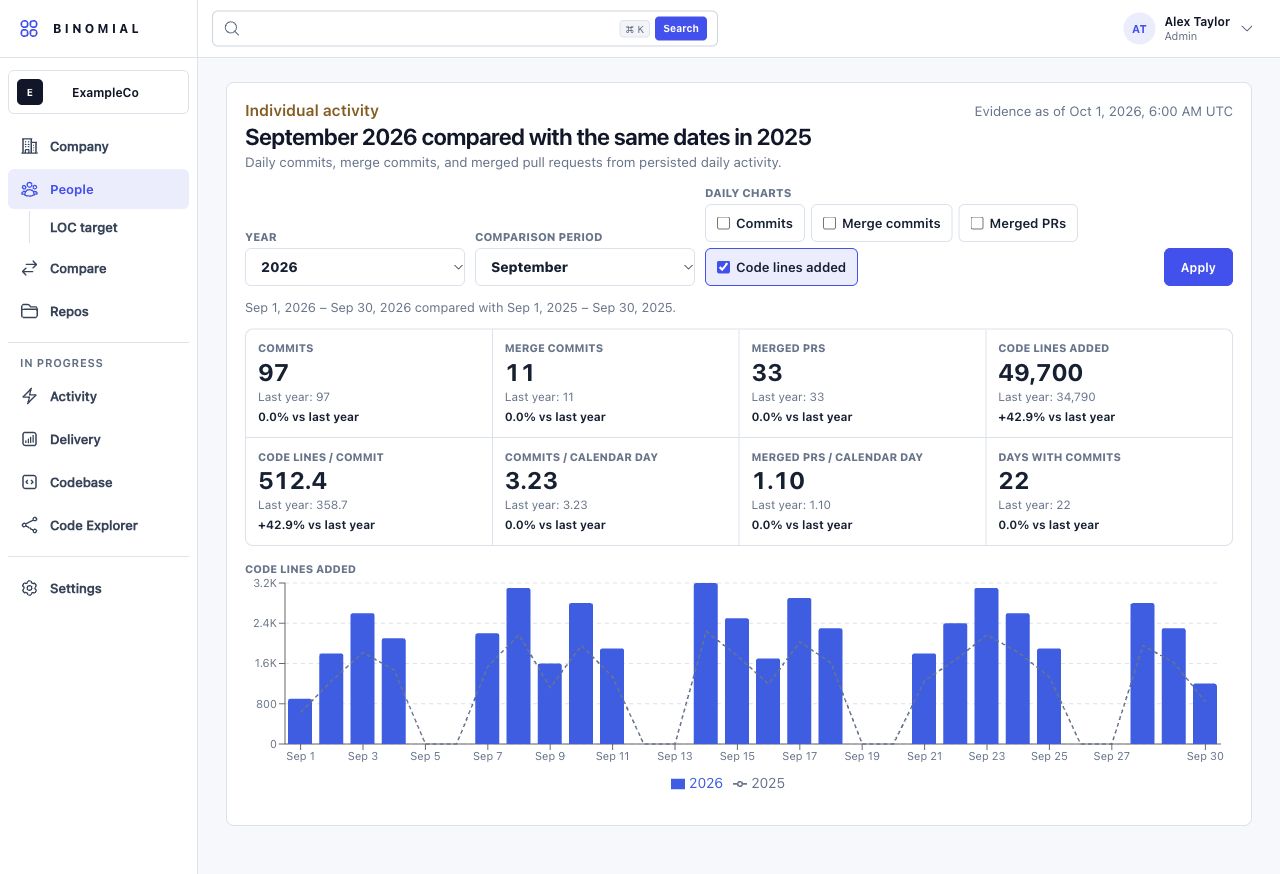
Task: Click the Days With Commits value 22
Action: (1014, 481)
